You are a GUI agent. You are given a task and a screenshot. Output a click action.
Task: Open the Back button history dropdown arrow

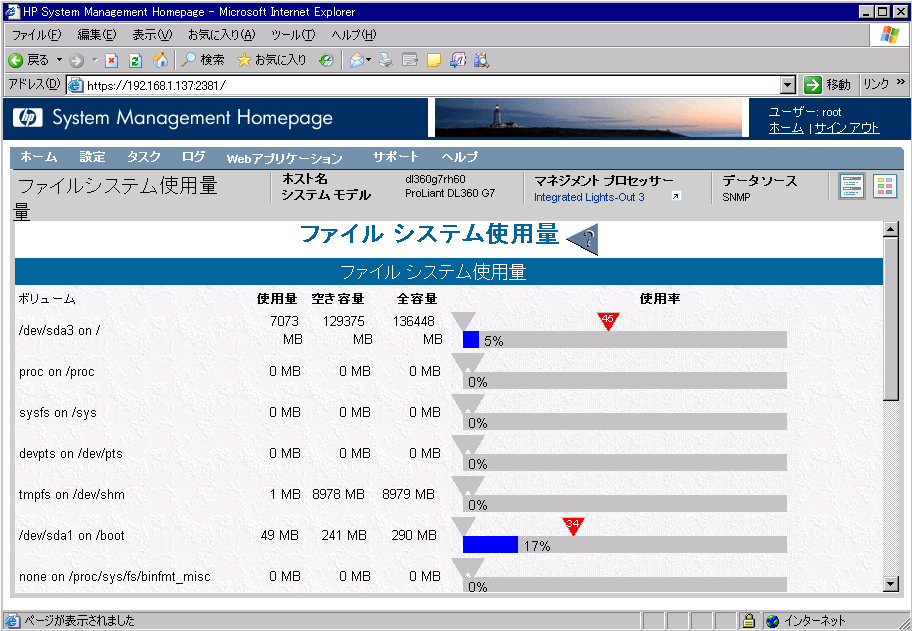point(59,60)
